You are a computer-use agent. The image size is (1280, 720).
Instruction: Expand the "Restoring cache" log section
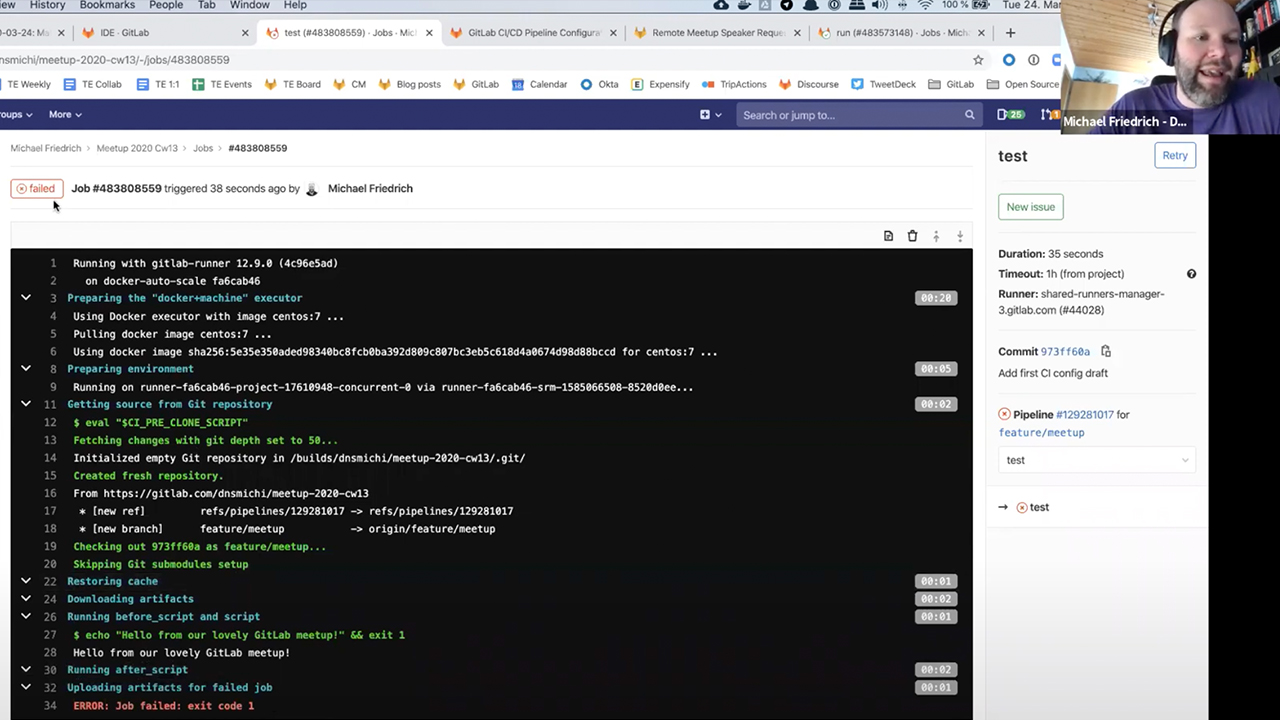tap(26, 581)
